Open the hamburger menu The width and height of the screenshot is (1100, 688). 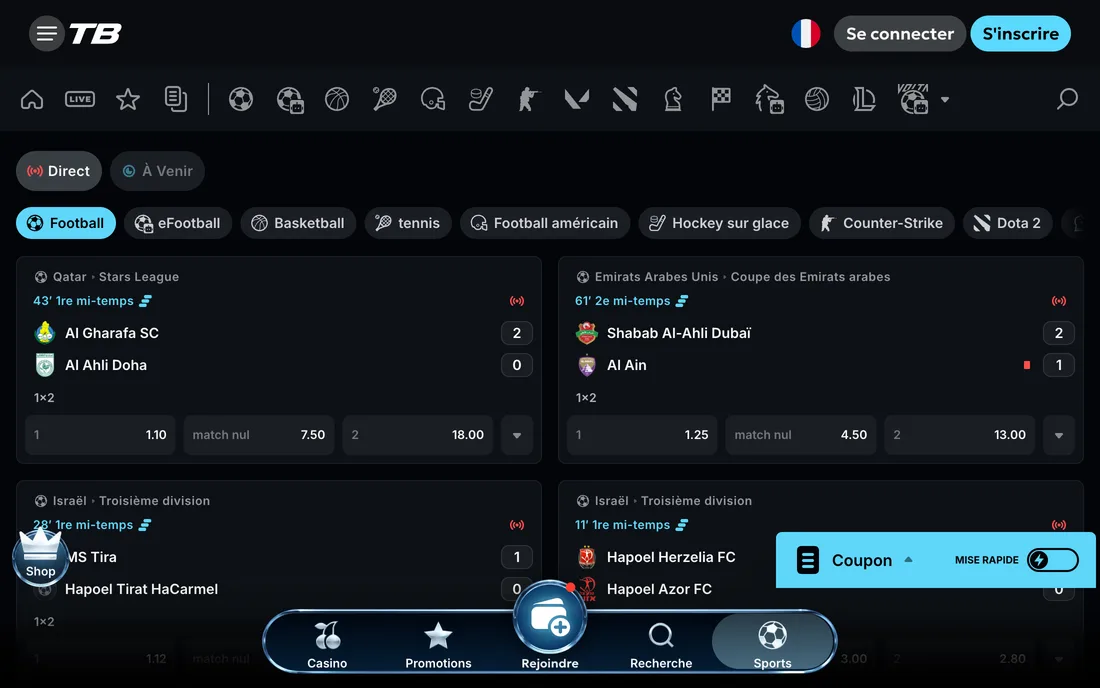pos(46,34)
